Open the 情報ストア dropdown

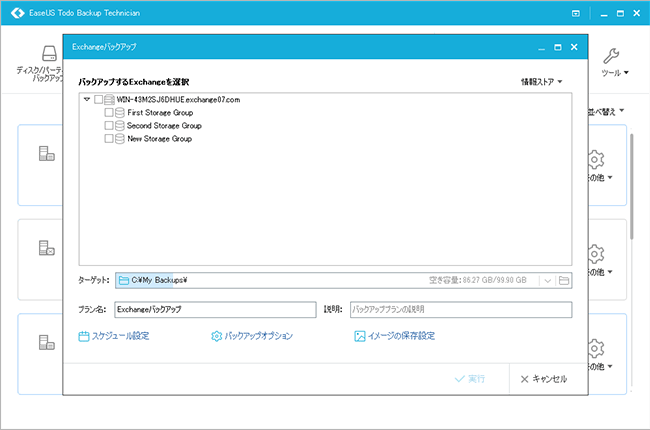tap(541, 82)
